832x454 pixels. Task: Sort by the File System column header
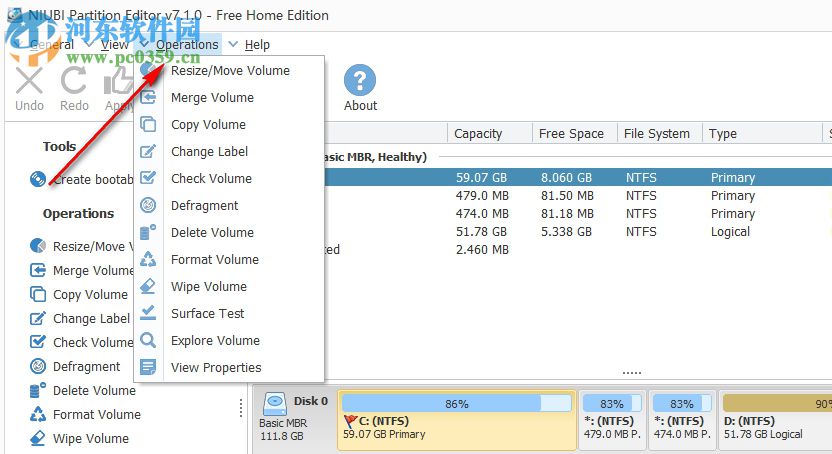click(660, 134)
